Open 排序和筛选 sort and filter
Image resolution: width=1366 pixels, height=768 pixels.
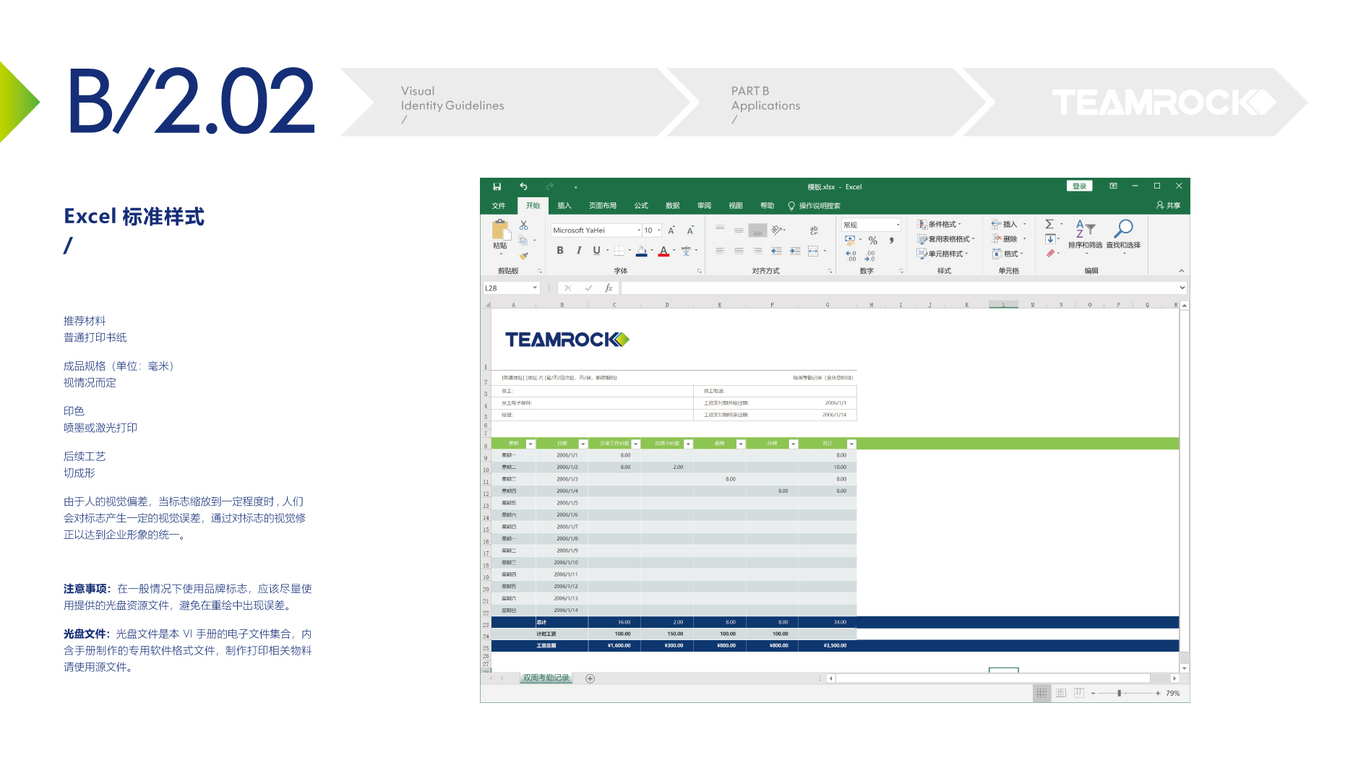[1085, 235]
